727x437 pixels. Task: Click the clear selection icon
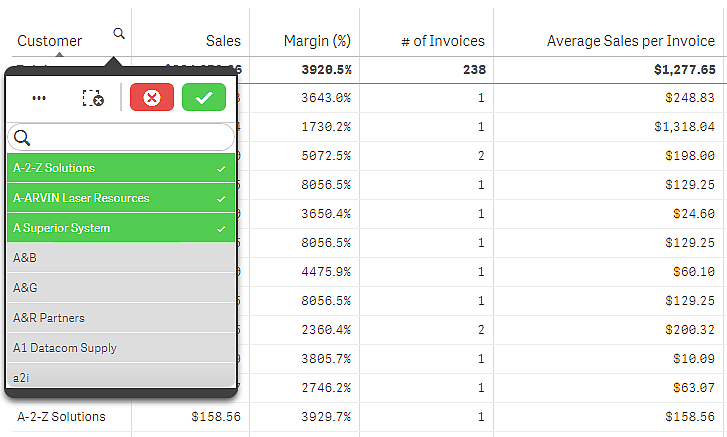coord(92,98)
